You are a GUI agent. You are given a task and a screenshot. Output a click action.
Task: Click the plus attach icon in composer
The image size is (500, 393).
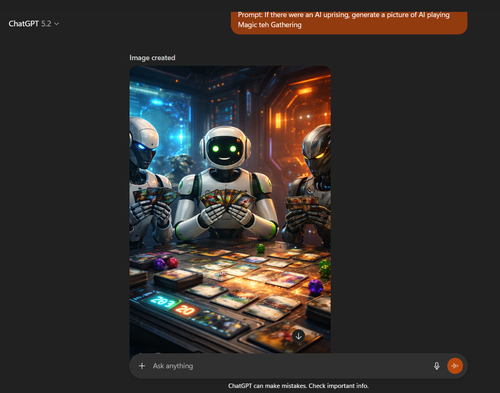(142, 366)
